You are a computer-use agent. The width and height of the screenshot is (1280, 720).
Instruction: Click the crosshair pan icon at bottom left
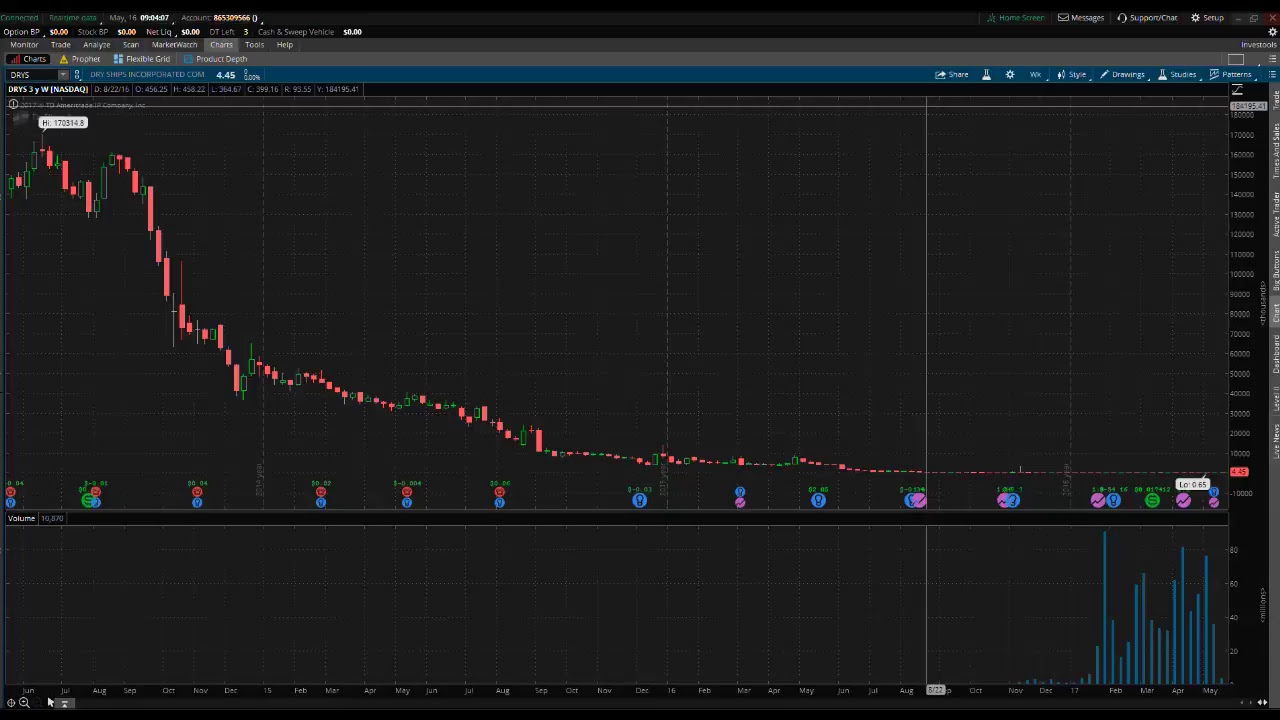click(11, 703)
